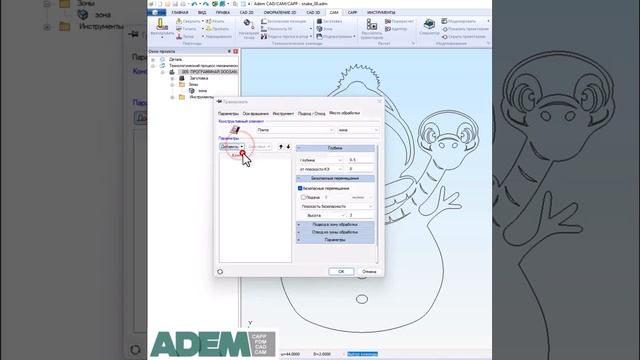Viewport: 640px width, 360px height.
Task: Open the от плоскости КЭ dropdown
Action: [x=320, y=169]
